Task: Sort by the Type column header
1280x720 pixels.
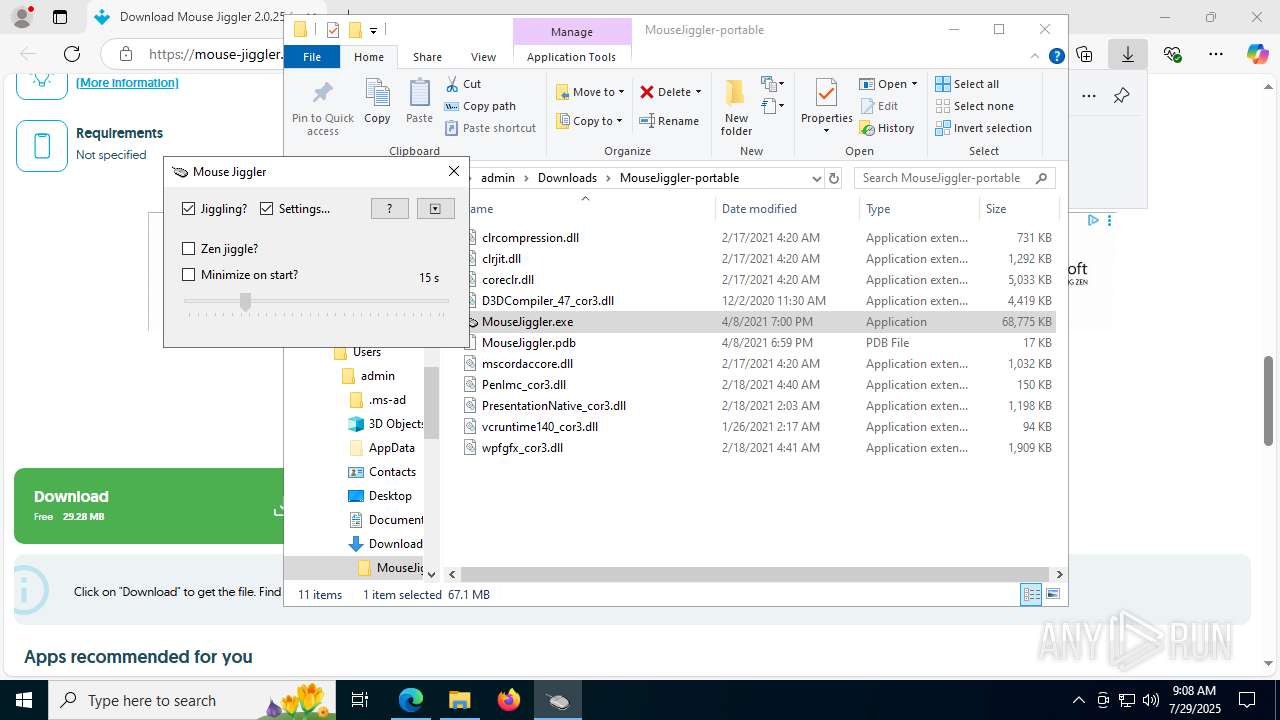Action: [919, 209]
